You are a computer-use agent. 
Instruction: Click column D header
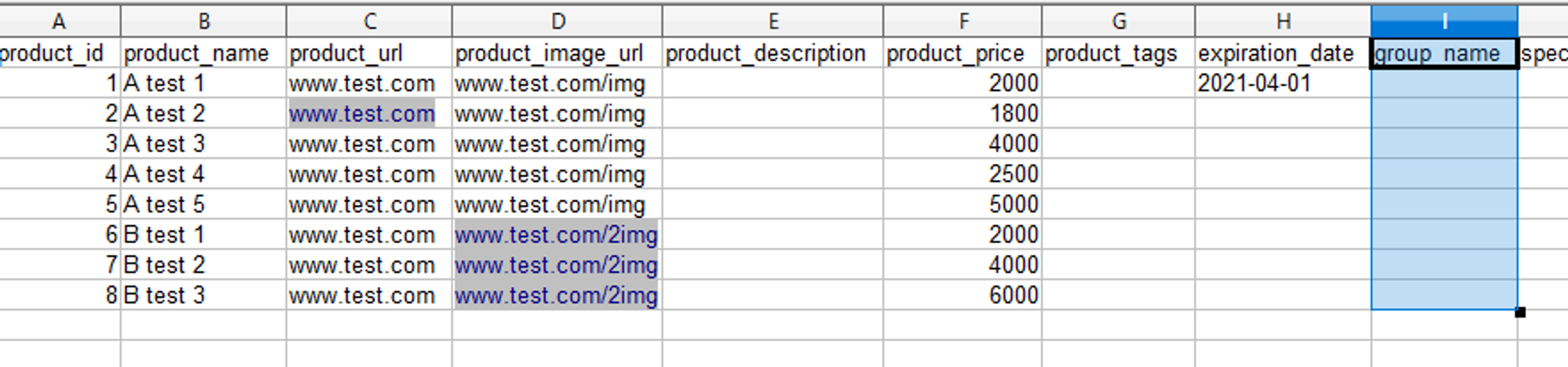coord(557,21)
